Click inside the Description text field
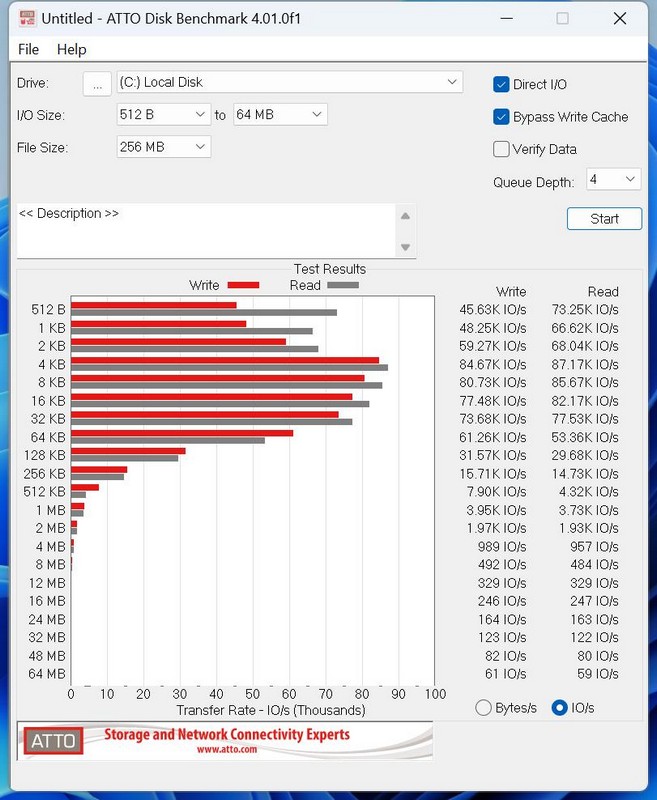Screen dimensions: 657x800 click(x=205, y=232)
